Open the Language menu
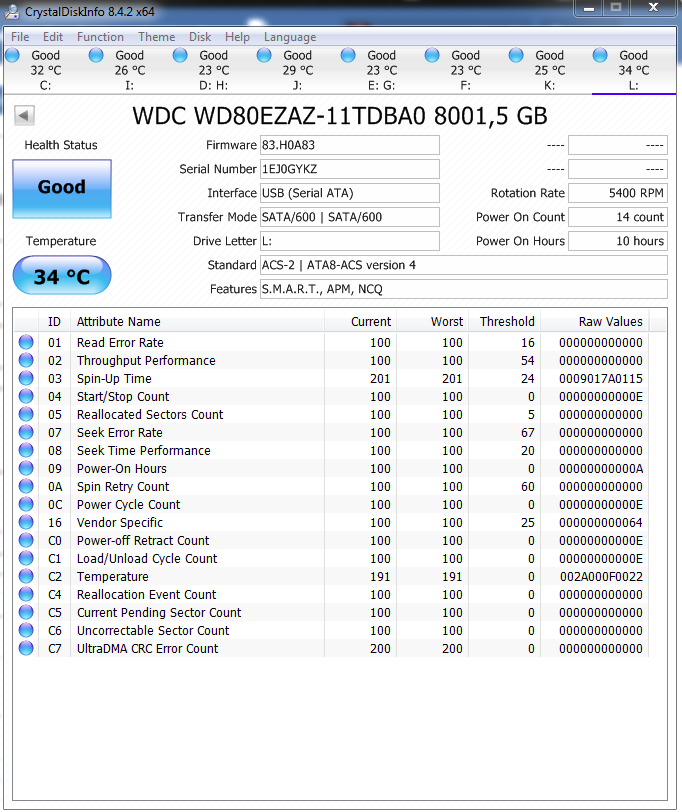Image resolution: width=682 pixels, height=812 pixels. [x=290, y=37]
